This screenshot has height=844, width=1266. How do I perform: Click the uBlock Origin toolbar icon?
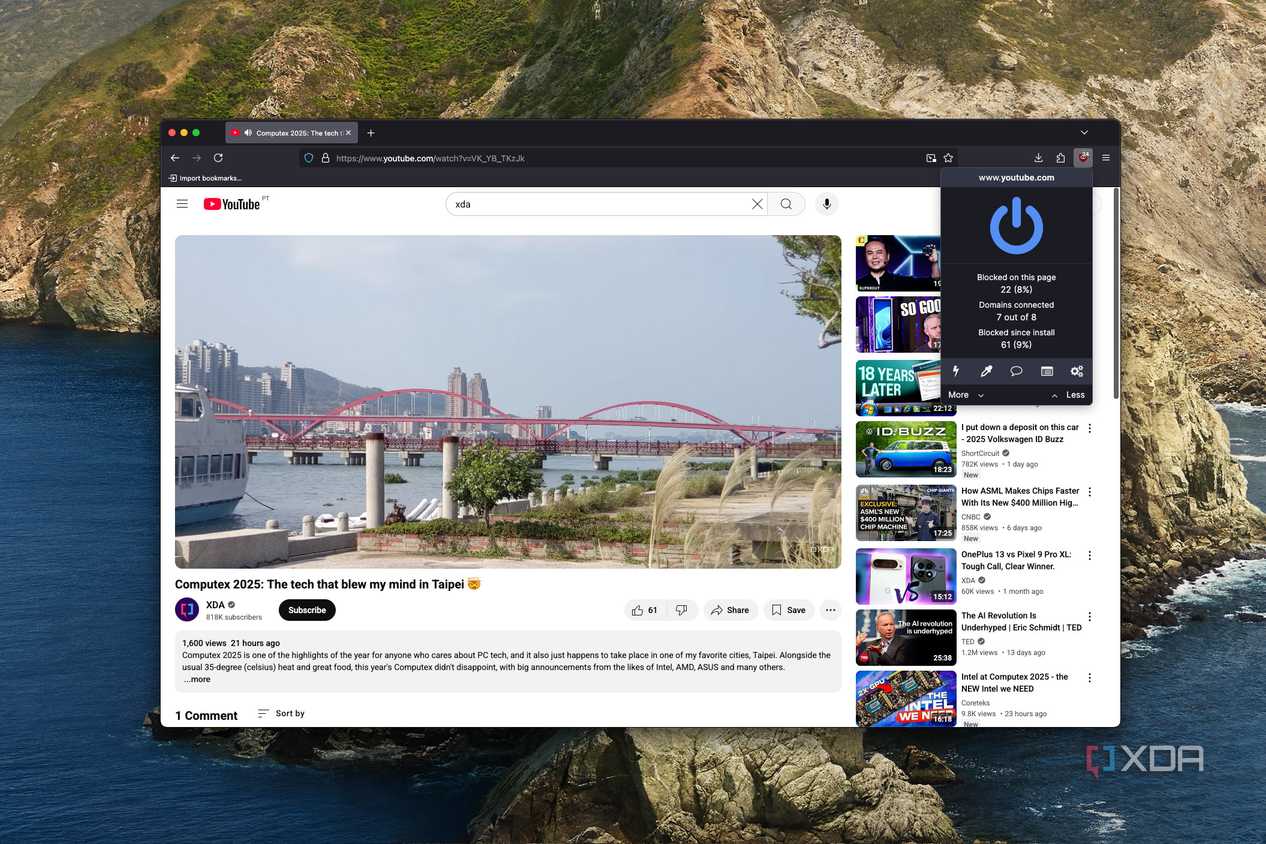1083,158
